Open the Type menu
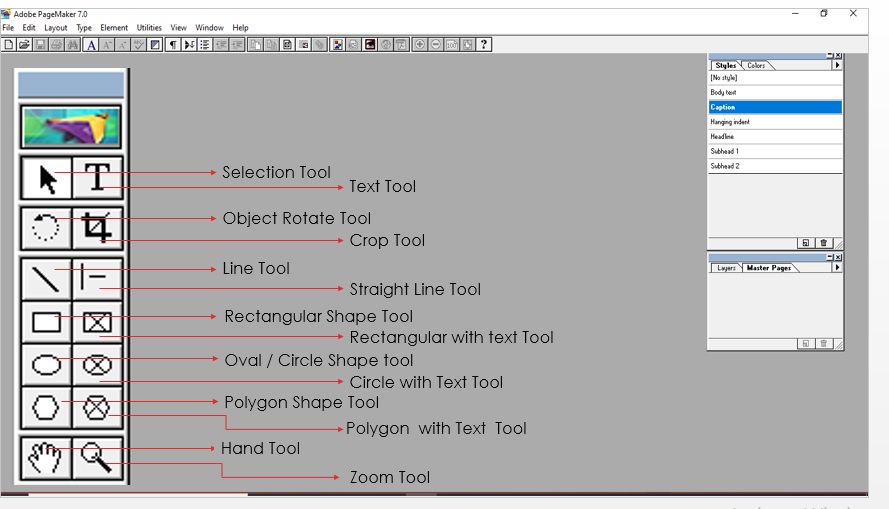 coord(84,27)
